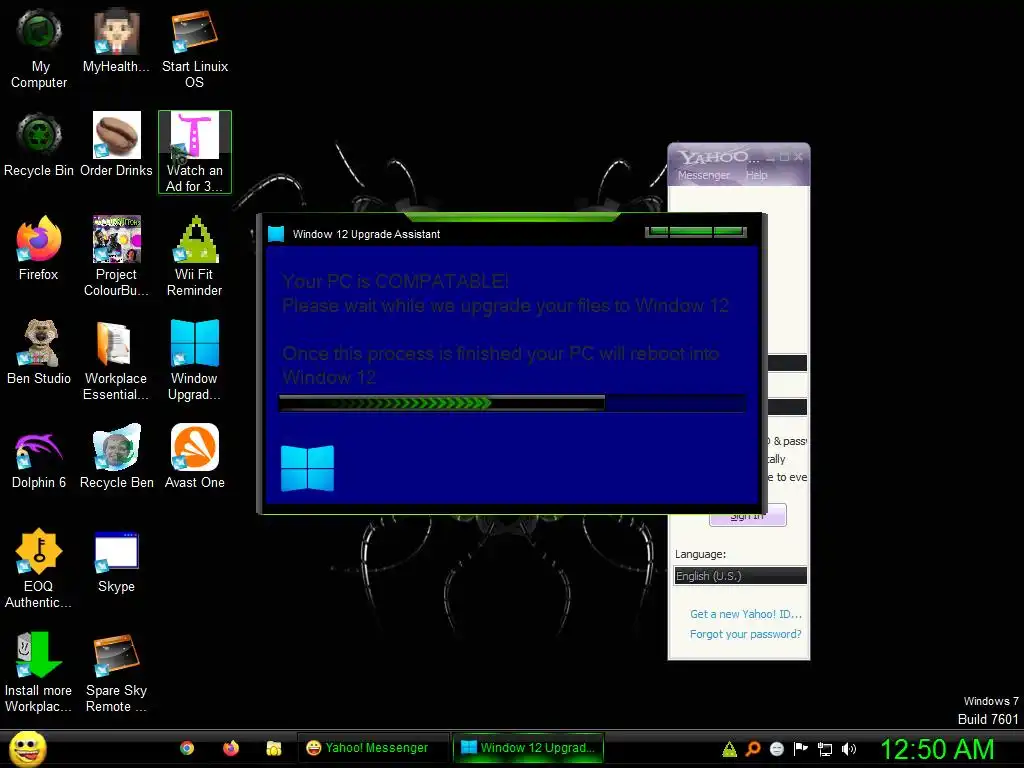
Task: Click Sign In button in Yahoo Messenger
Action: tap(748, 517)
